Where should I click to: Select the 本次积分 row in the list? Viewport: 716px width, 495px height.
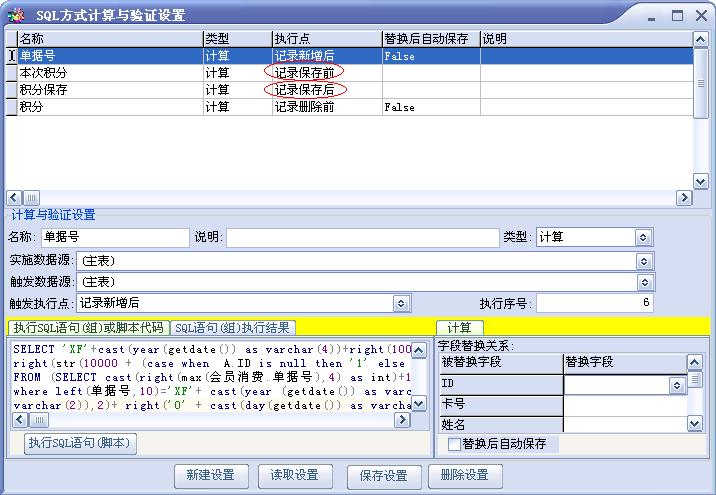pos(349,73)
